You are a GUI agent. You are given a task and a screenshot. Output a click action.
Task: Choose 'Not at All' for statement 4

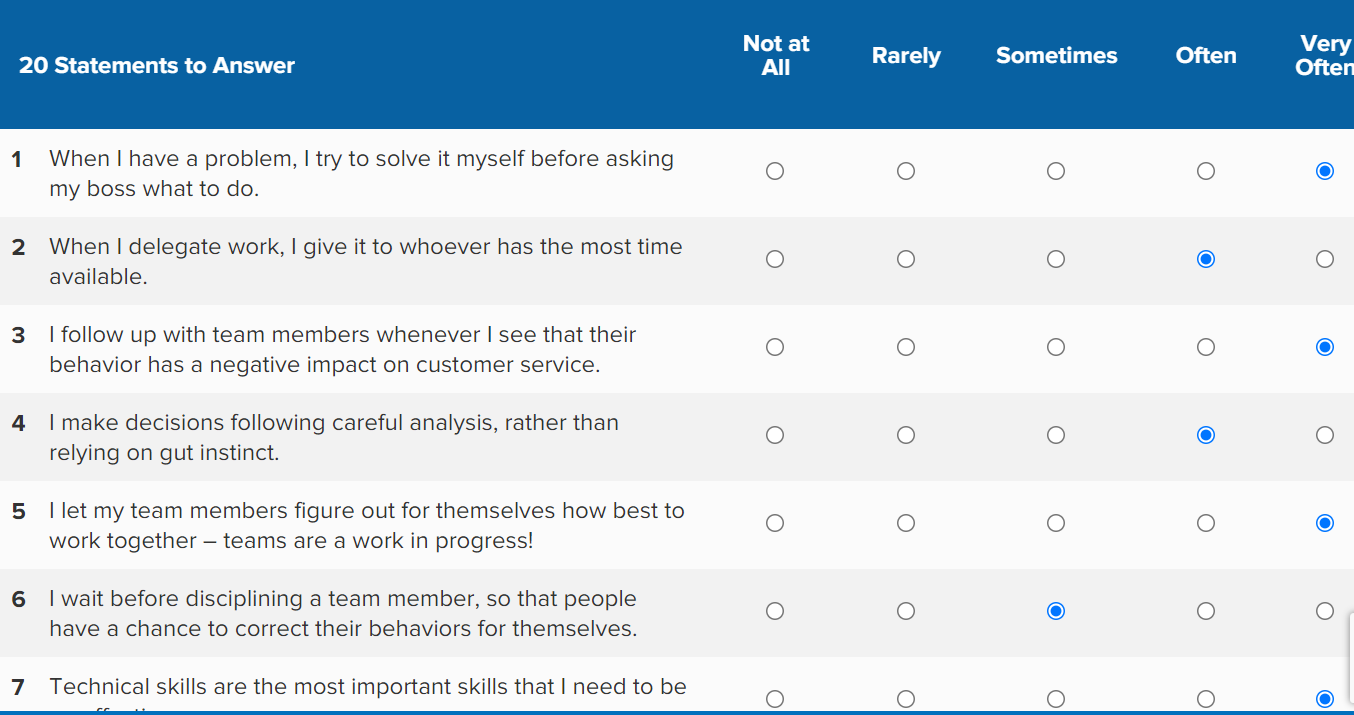[x=775, y=435]
